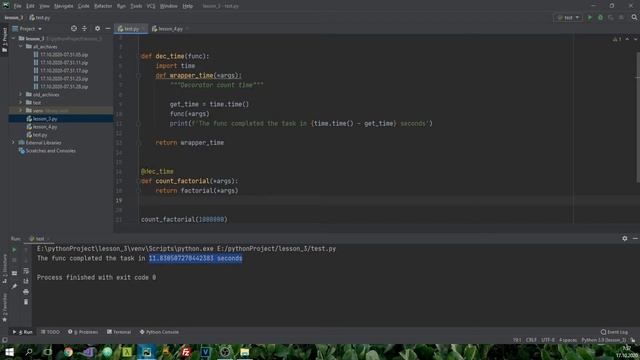Open the Navigate menu

pos(63,6)
